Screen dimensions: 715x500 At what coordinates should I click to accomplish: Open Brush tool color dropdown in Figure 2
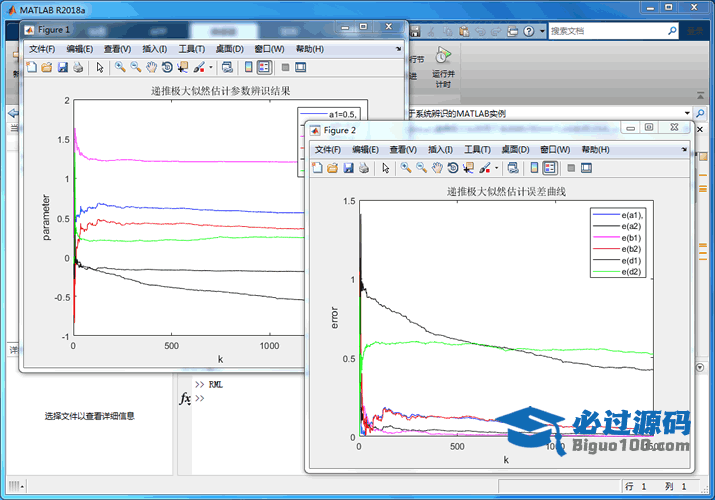[496, 168]
